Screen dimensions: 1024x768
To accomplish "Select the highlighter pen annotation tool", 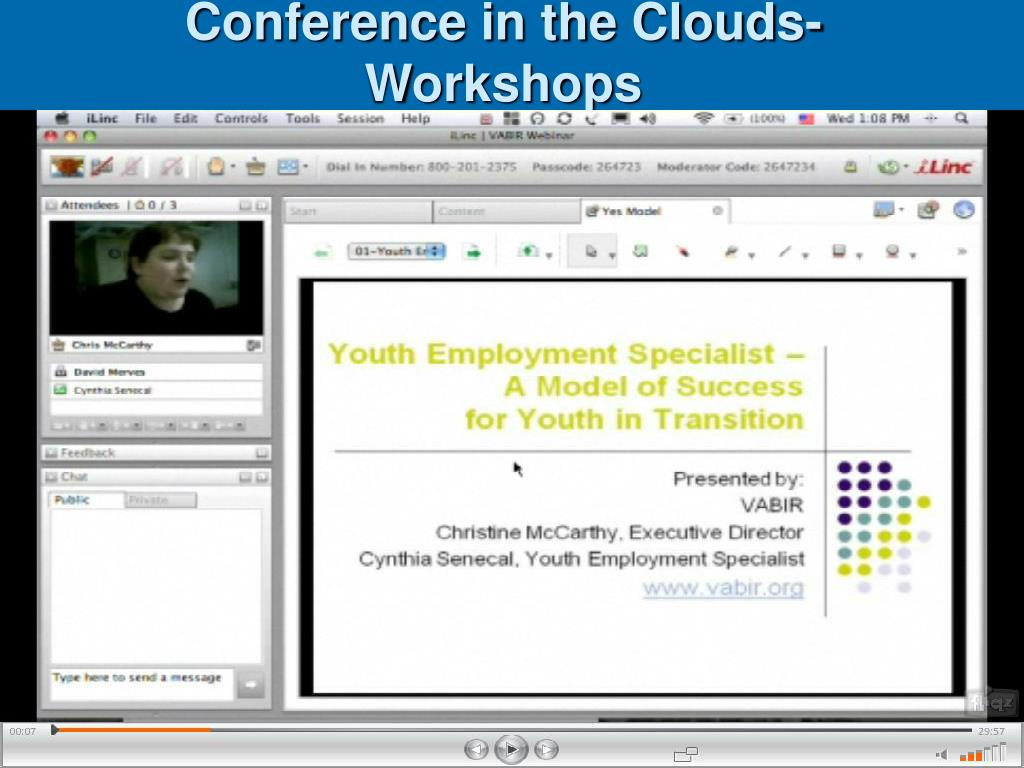I will tap(731, 251).
